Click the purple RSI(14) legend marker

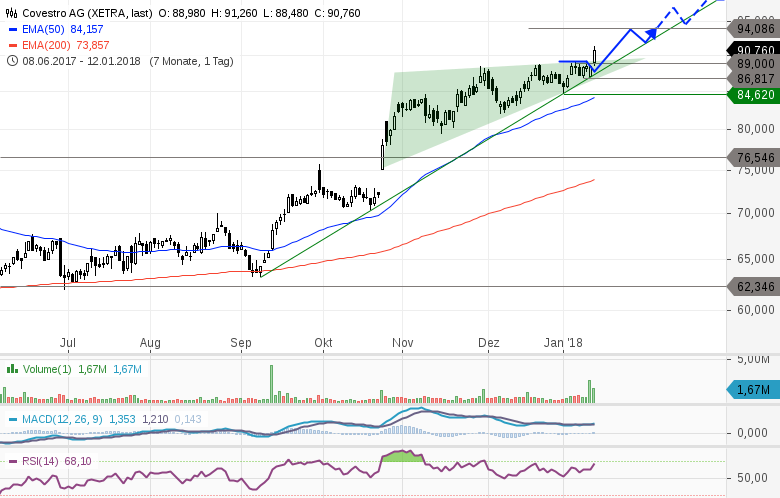coord(13,462)
